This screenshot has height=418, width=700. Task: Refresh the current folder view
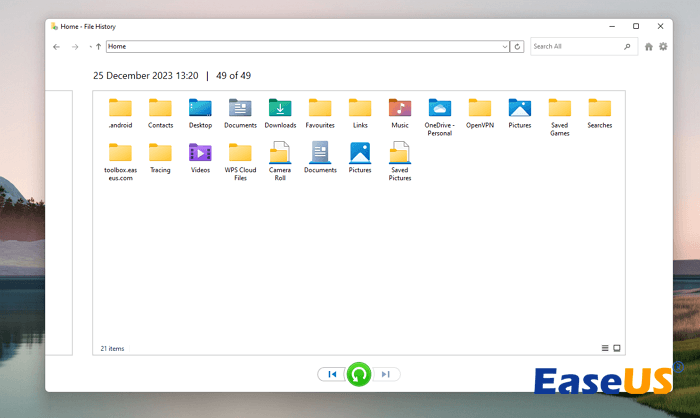click(x=517, y=46)
